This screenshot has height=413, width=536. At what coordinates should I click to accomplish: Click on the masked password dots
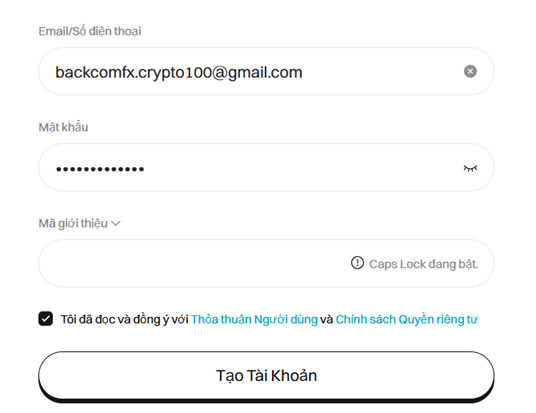coord(100,169)
